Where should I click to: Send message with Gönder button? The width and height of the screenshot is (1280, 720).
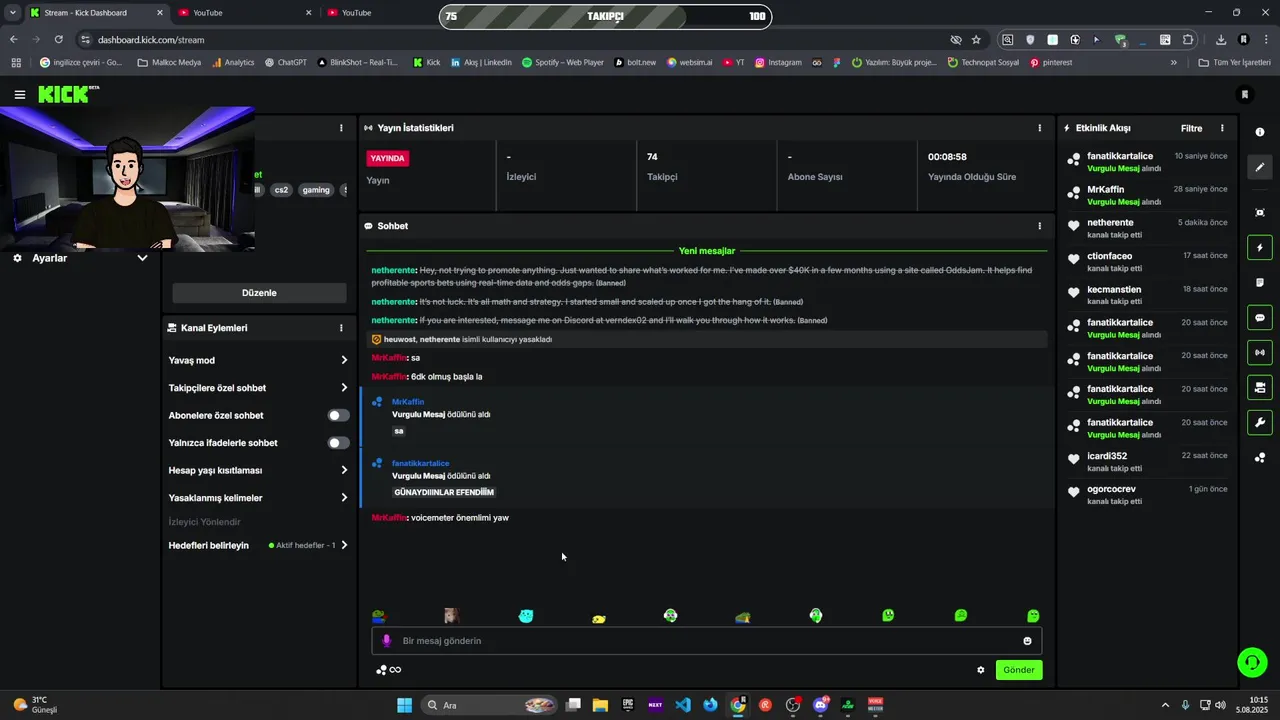(x=1019, y=670)
